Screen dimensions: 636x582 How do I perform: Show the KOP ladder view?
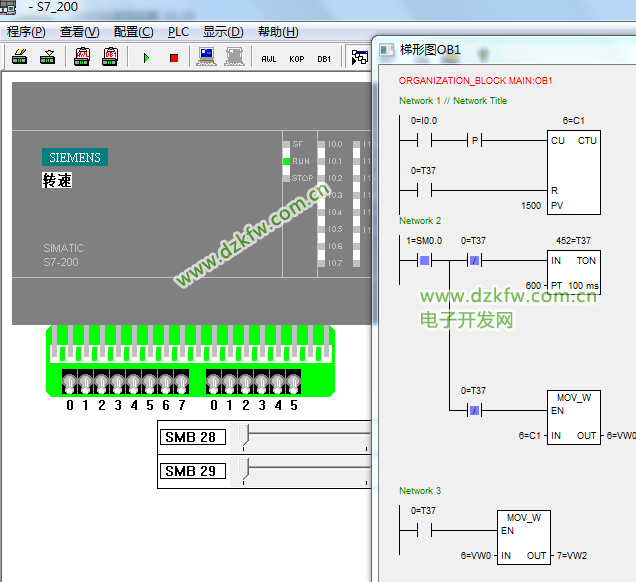pyautogui.click(x=296, y=58)
